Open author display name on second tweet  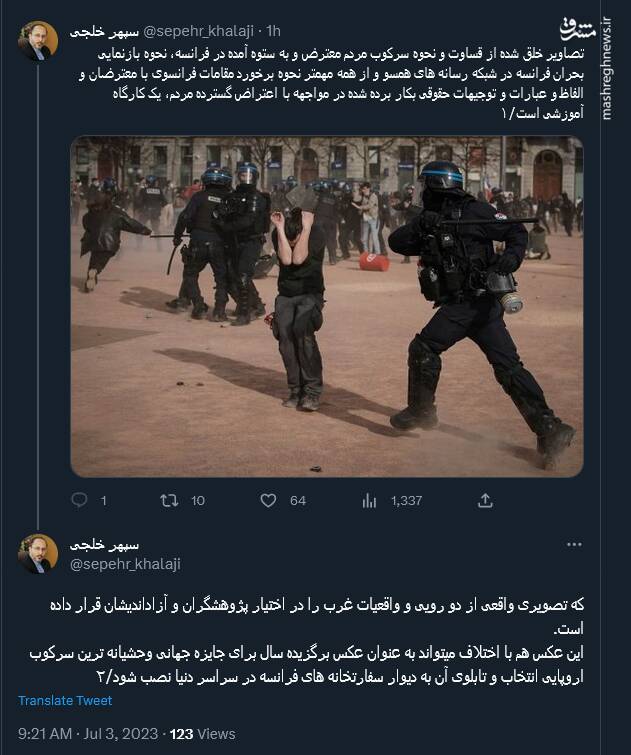click(105, 545)
